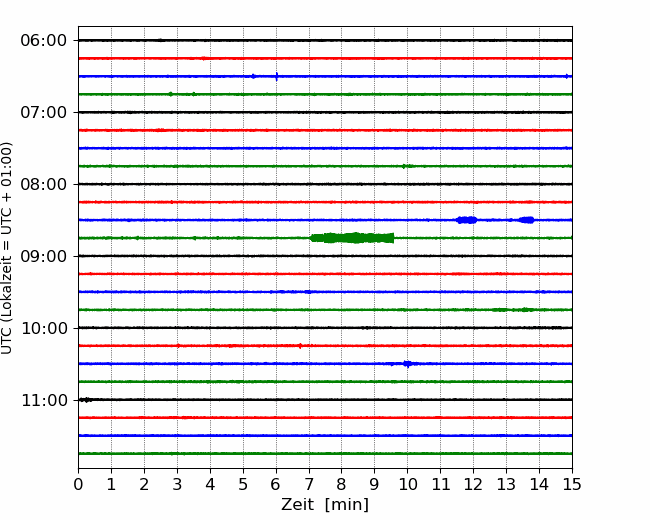The height and width of the screenshot is (520, 650).
Task: Click the vertical 'UTC (Lokalzeit = UTC + 01:00)' axis title
Action: point(7,248)
